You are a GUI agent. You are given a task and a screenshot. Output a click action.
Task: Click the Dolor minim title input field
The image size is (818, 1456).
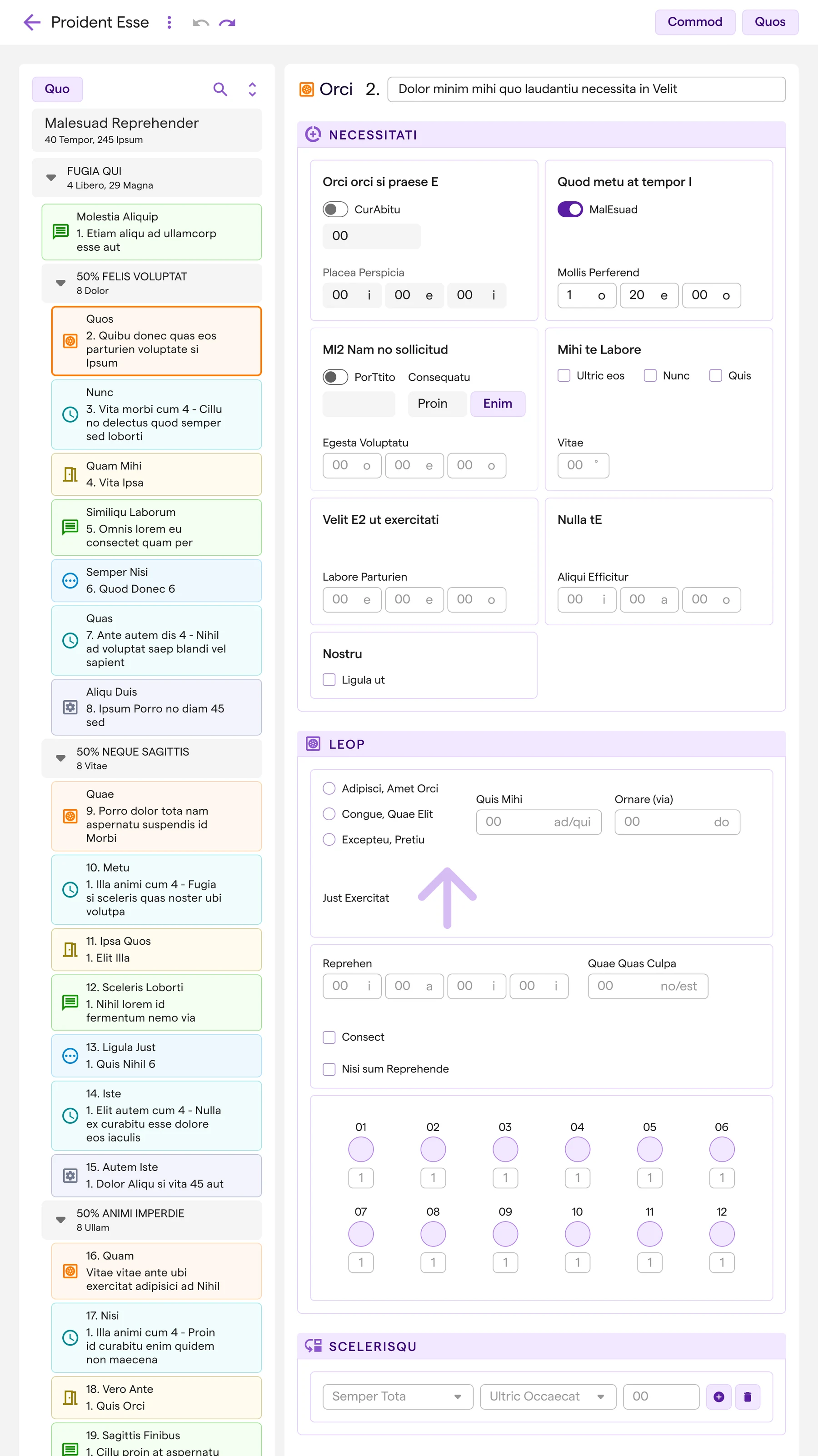(586, 90)
